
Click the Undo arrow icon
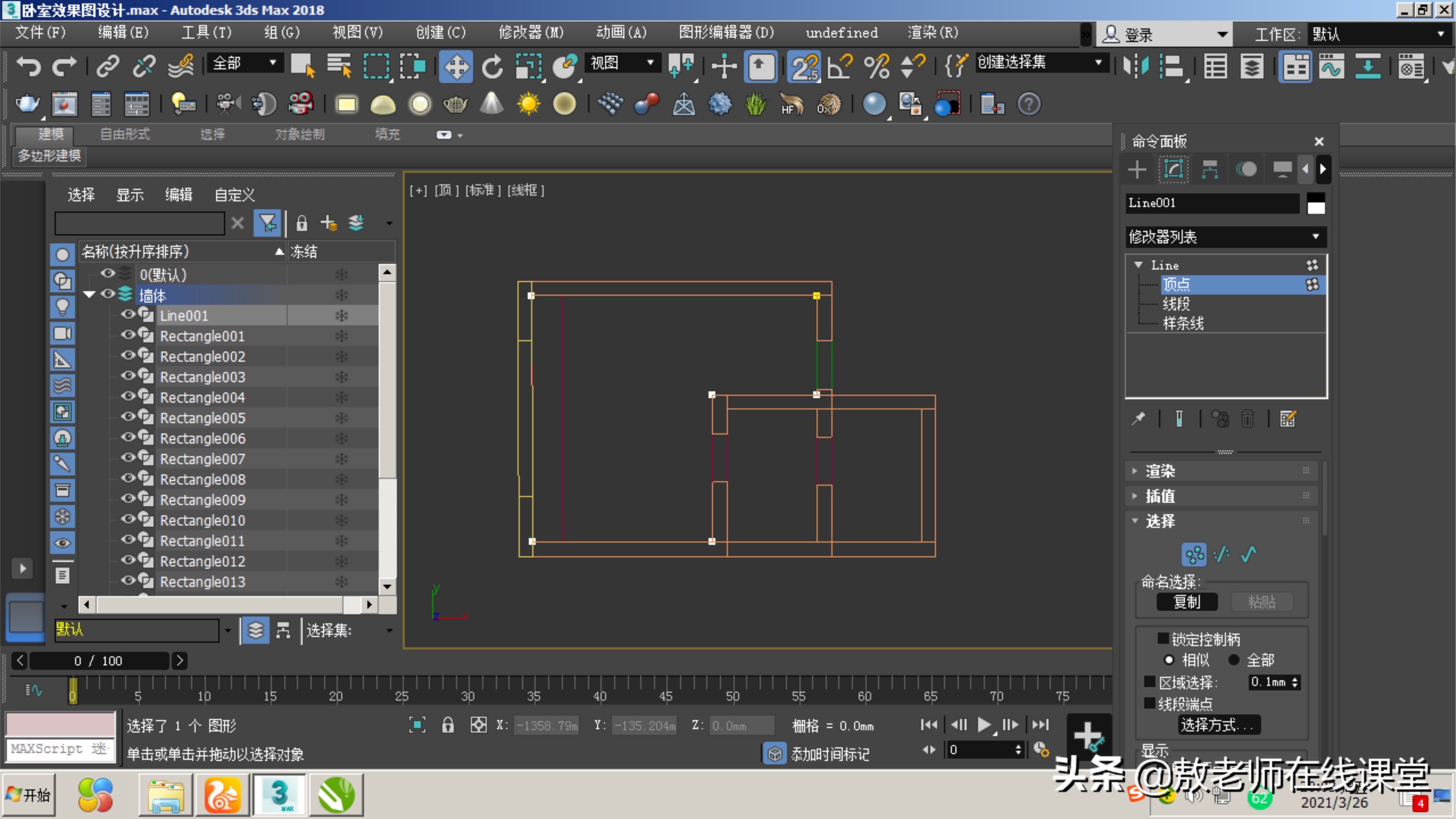point(28,66)
